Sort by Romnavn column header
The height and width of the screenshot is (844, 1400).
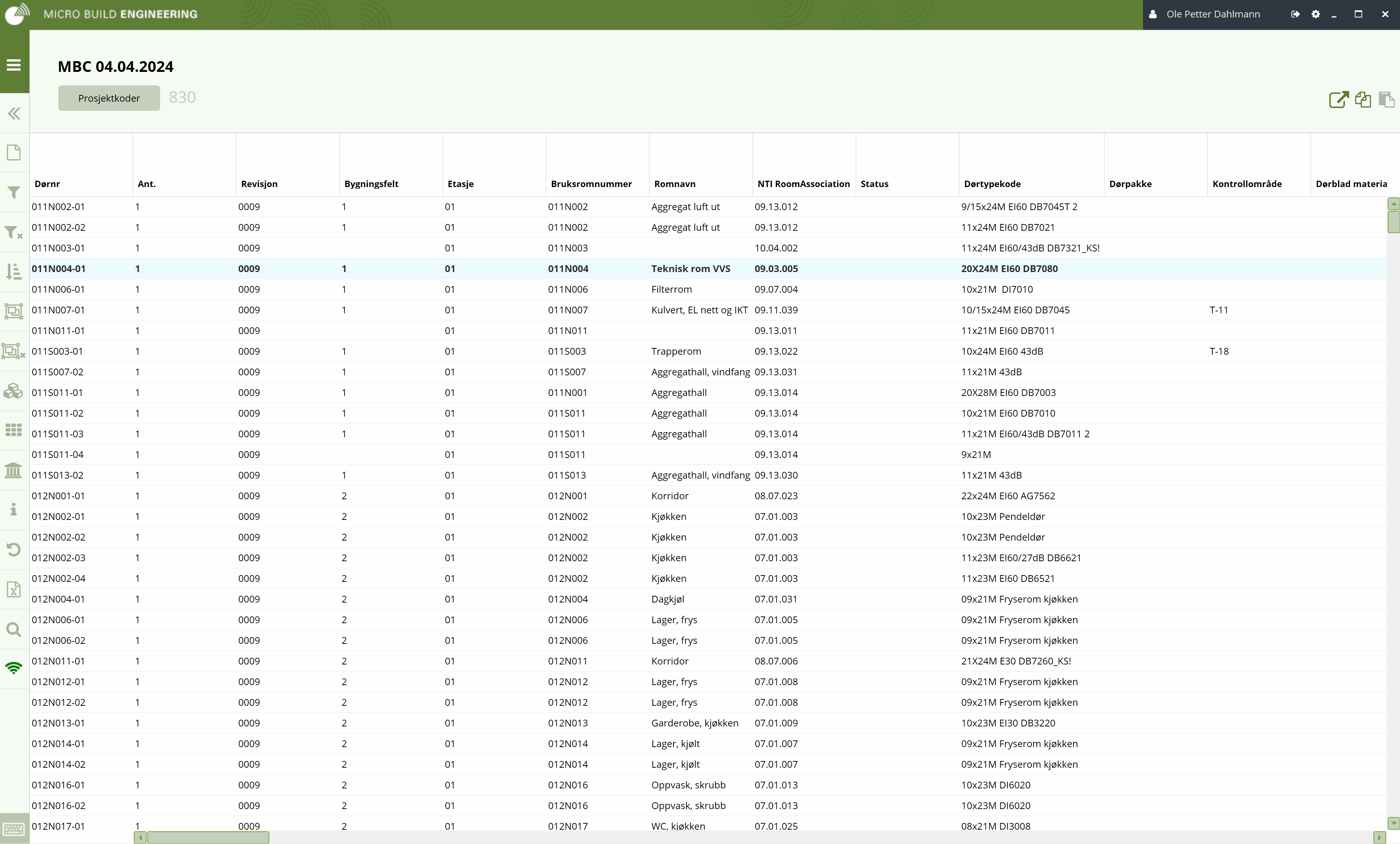coord(675,184)
